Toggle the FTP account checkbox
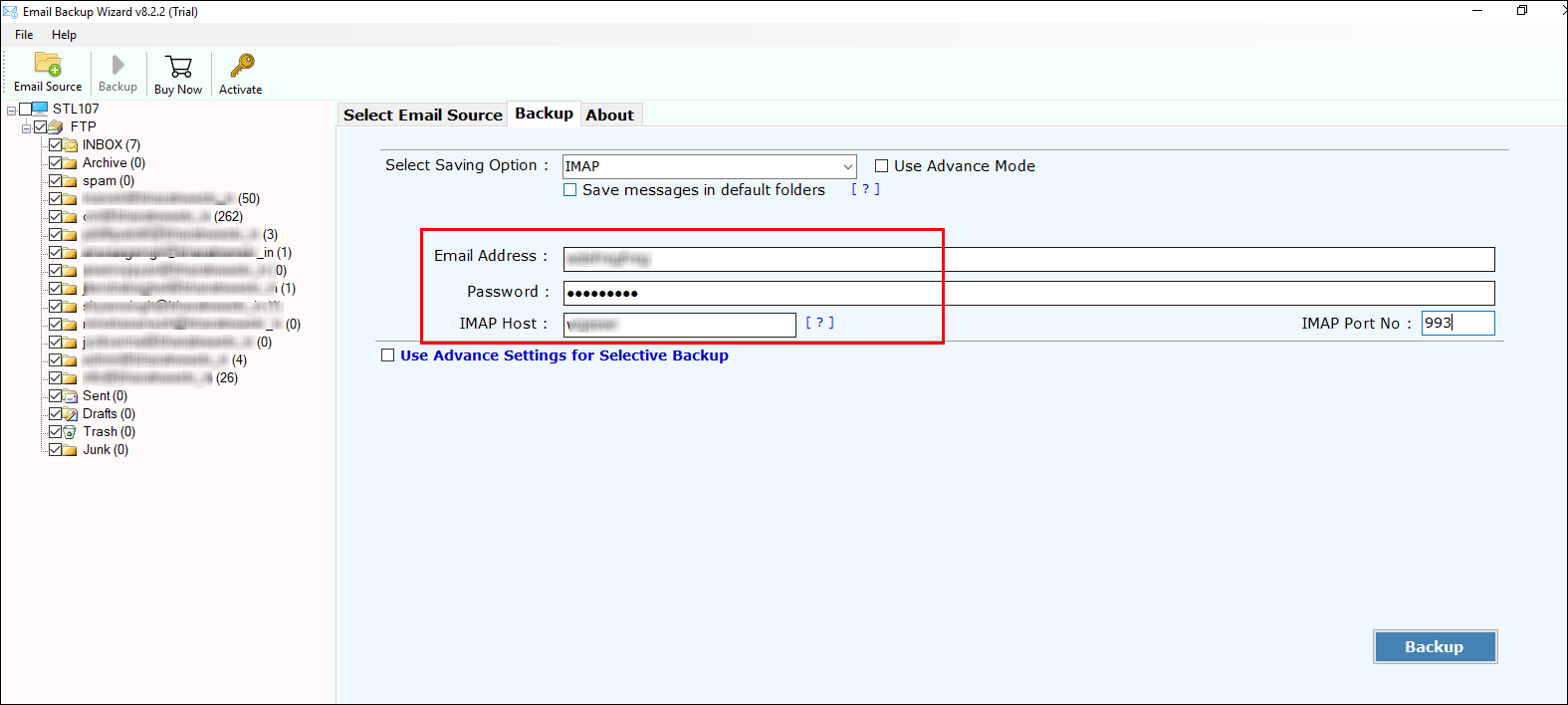The width and height of the screenshot is (1568, 705). tap(41, 126)
